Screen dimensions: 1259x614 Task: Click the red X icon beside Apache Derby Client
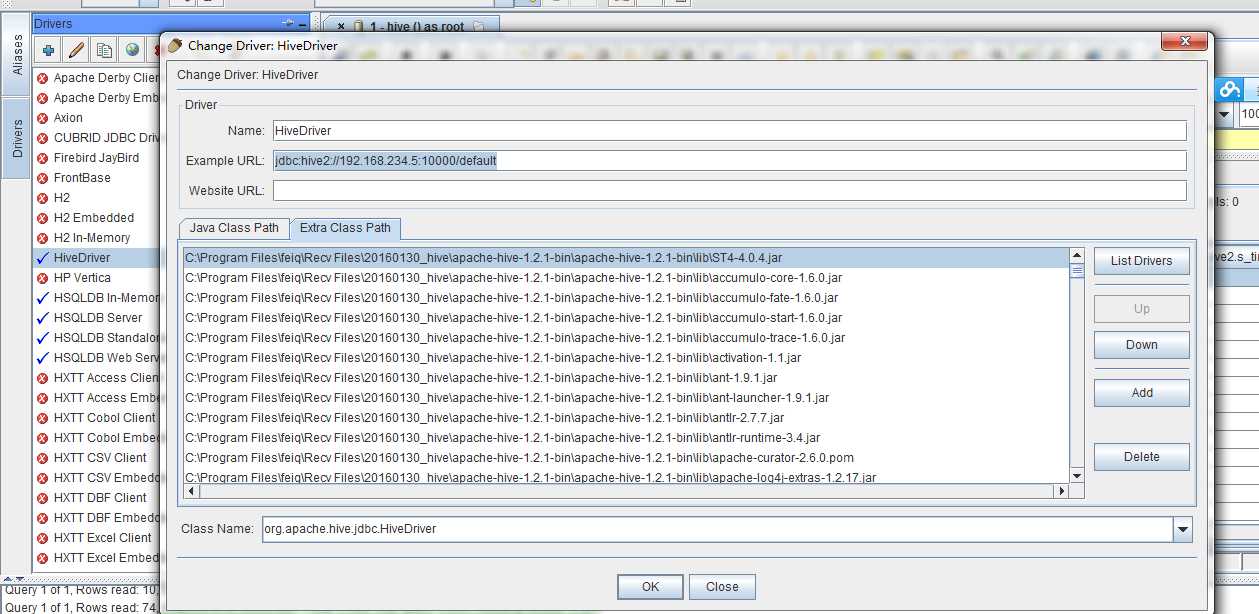(43, 78)
